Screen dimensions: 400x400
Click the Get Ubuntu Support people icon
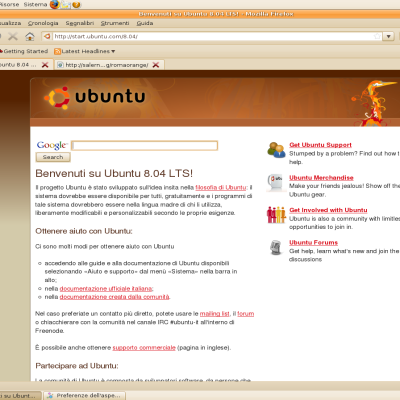click(276, 150)
